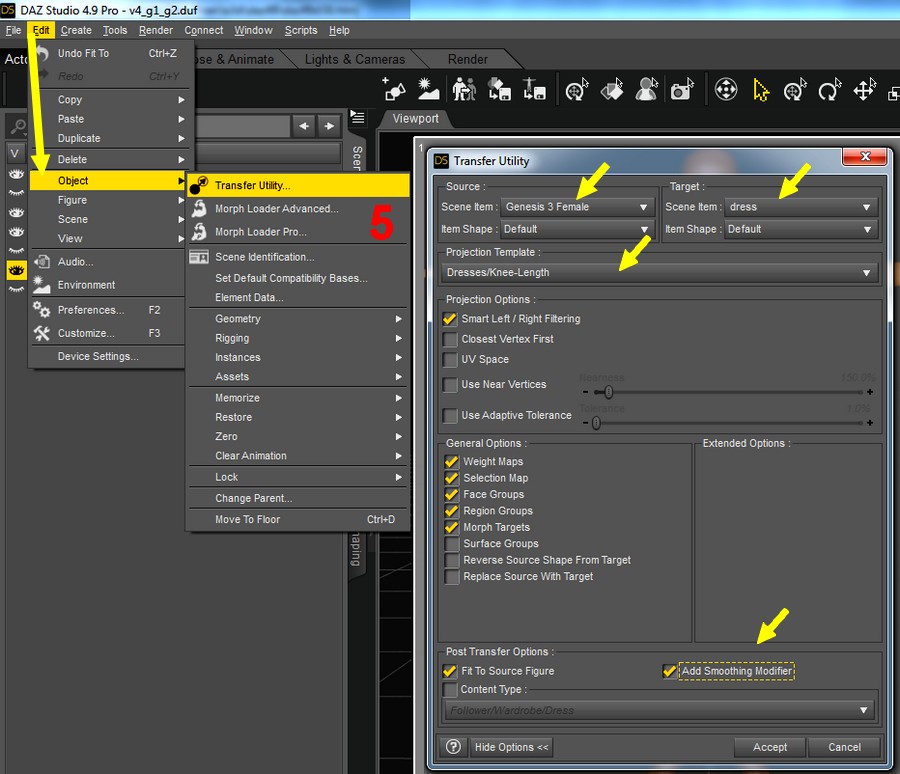Select the Translate four-way-arrows tool
The image size is (900, 774).
point(864,90)
